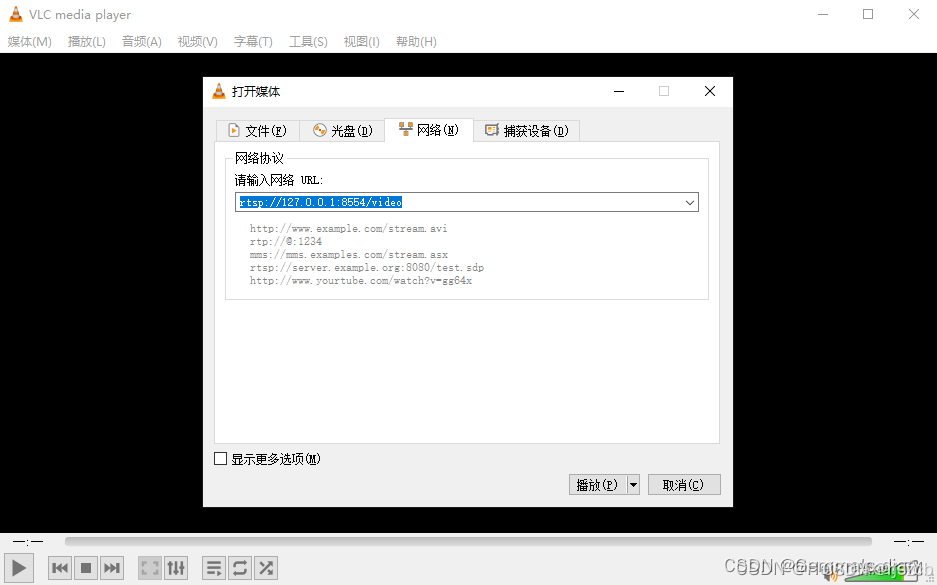937x585 pixels.
Task: Open extended settings equalizer icon
Action: coord(176,568)
